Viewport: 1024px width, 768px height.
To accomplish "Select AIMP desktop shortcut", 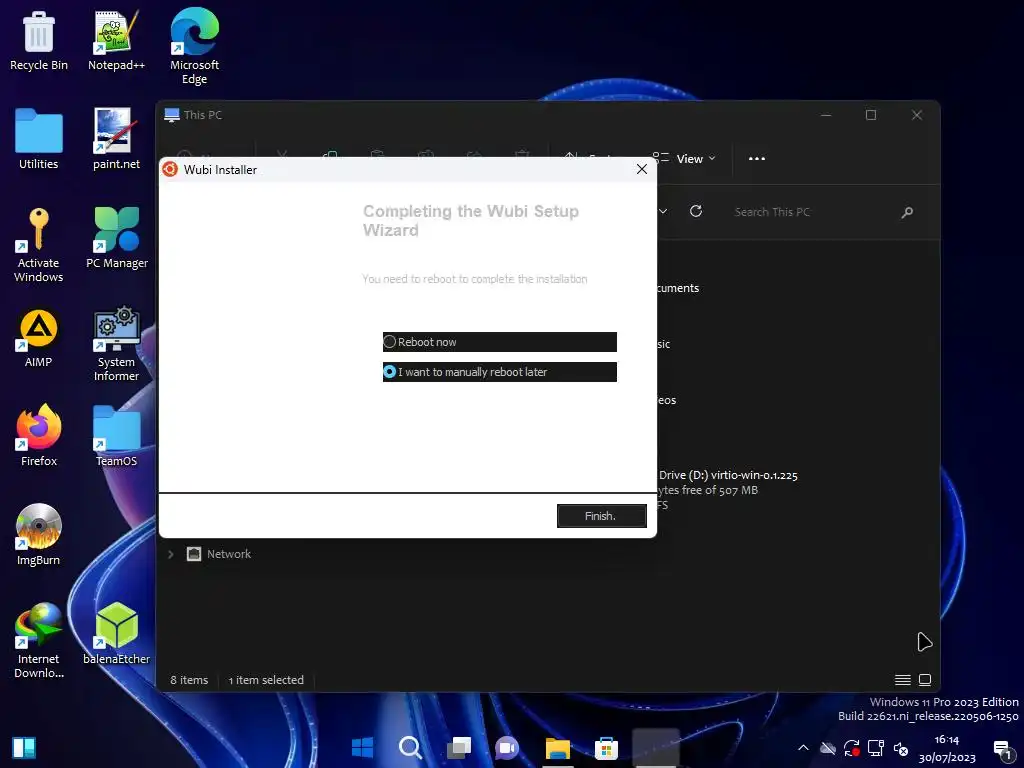I will pyautogui.click(x=39, y=338).
